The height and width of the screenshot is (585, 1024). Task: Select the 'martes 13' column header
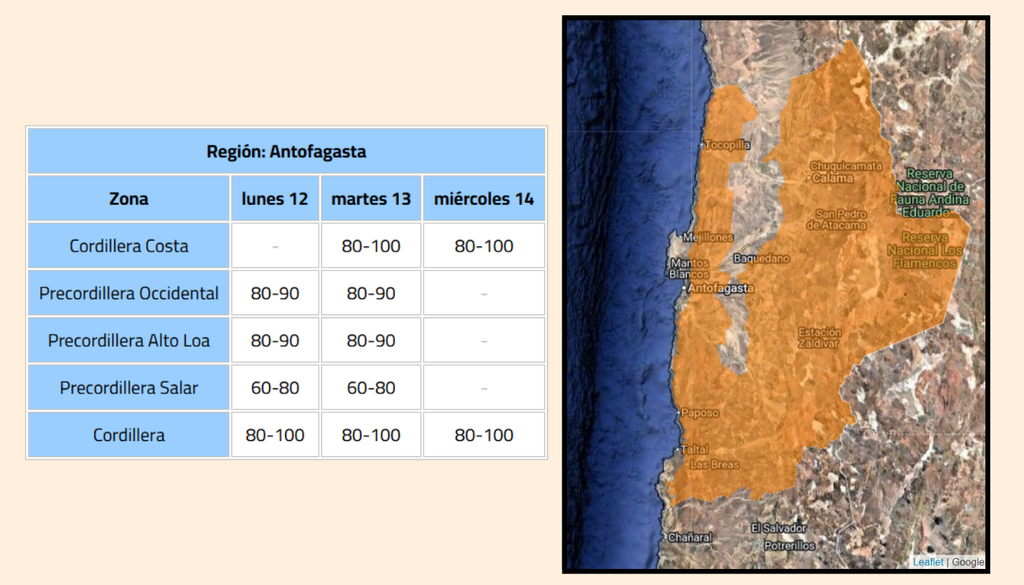click(x=371, y=198)
